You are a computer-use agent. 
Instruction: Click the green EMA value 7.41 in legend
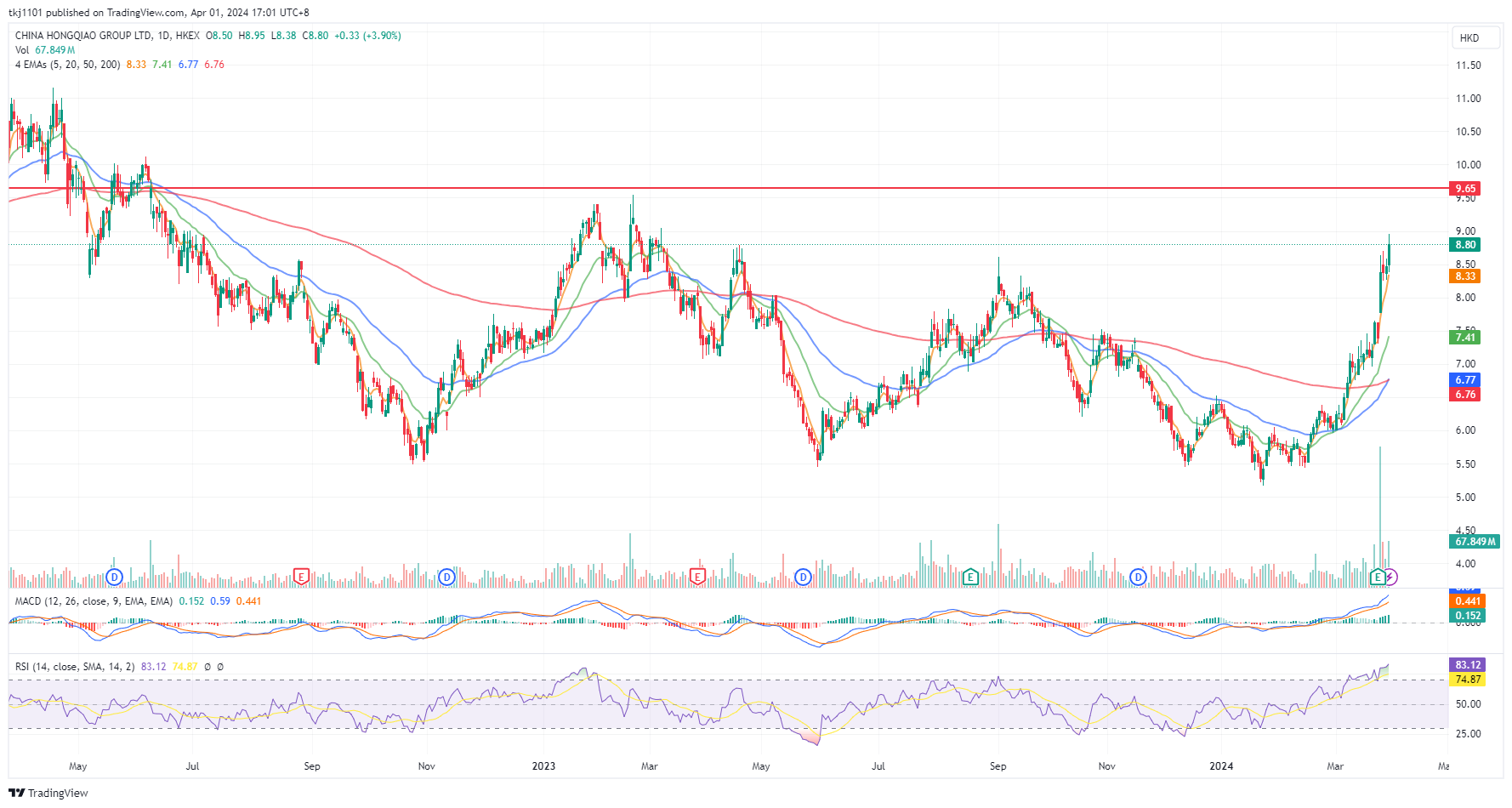(162, 65)
